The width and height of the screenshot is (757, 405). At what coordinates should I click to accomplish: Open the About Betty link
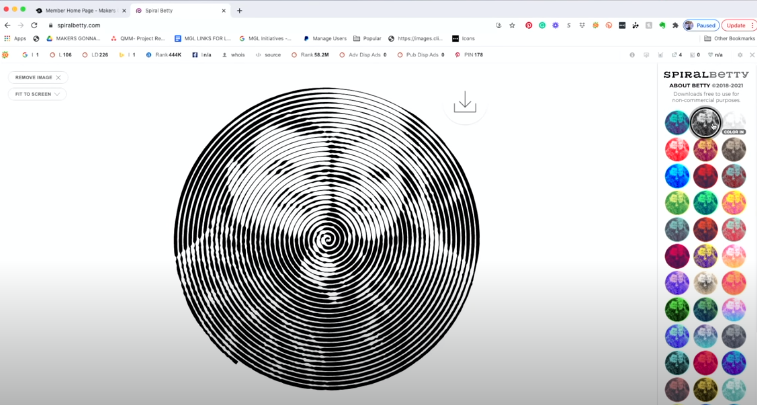point(689,85)
